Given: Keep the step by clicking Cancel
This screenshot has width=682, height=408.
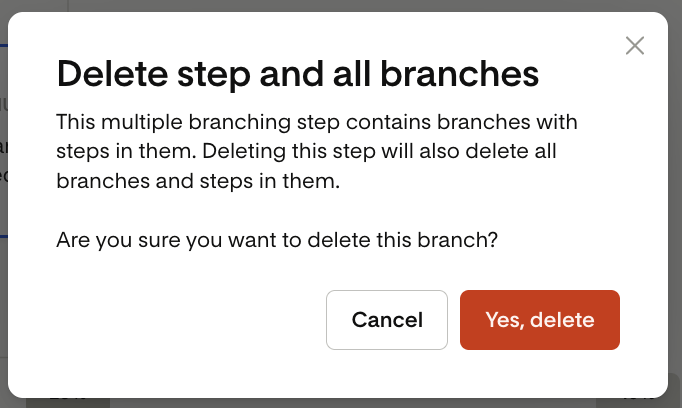Looking at the screenshot, I should coord(387,320).
